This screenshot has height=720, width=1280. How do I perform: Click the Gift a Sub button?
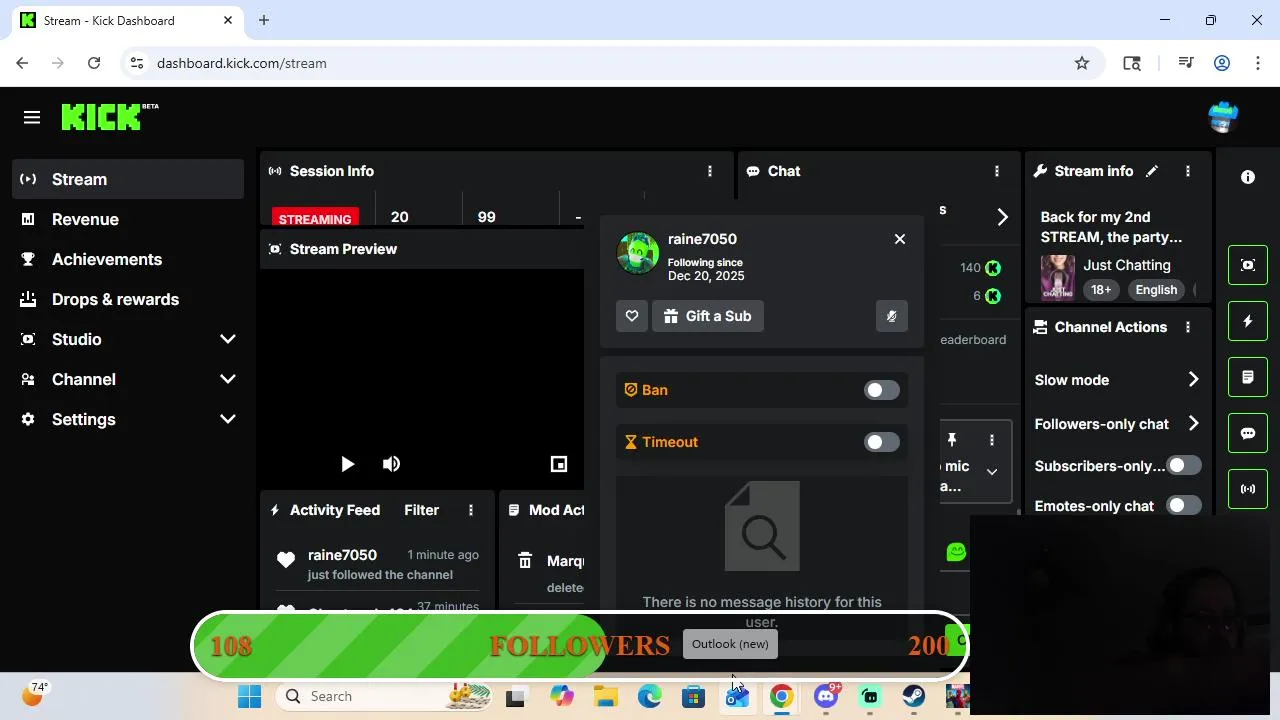point(708,316)
